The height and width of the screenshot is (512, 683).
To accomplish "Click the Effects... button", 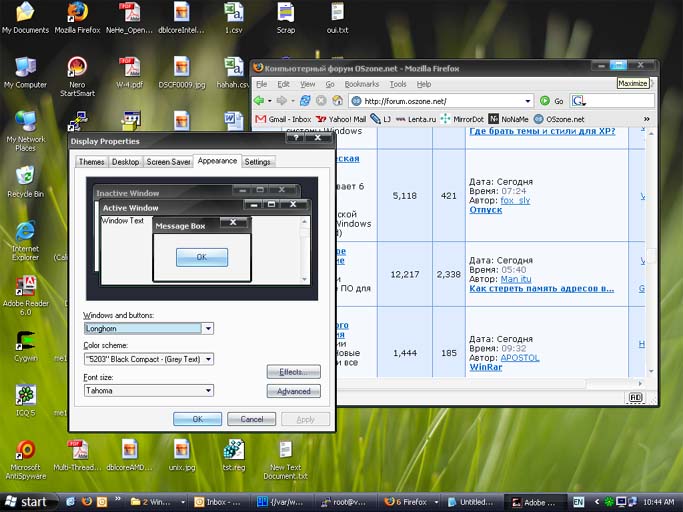I will [x=293, y=372].
